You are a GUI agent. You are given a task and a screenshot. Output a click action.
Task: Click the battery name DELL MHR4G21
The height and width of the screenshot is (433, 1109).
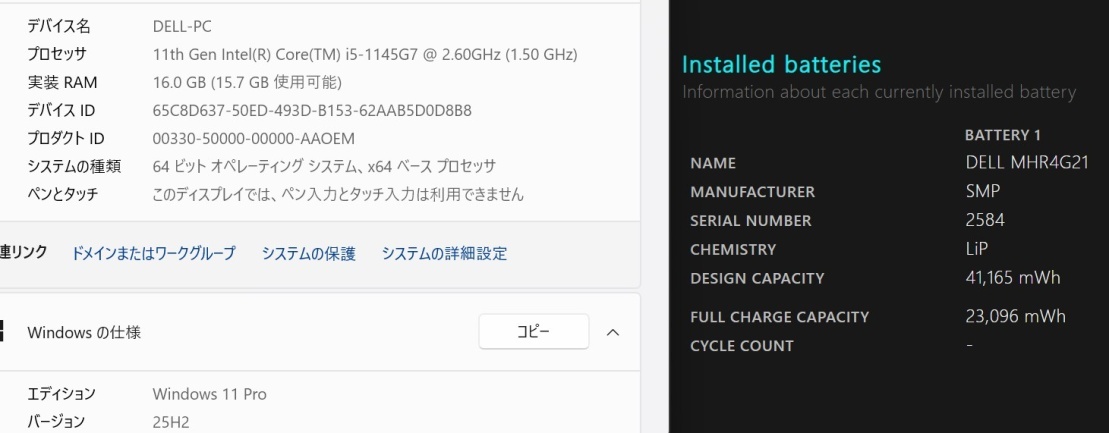[x=1026, y=162]
